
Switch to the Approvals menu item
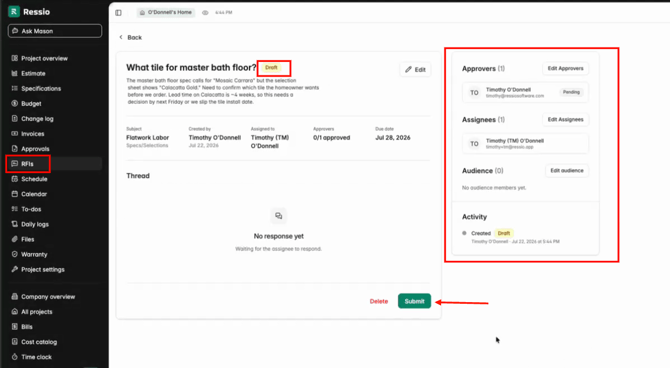35,149
